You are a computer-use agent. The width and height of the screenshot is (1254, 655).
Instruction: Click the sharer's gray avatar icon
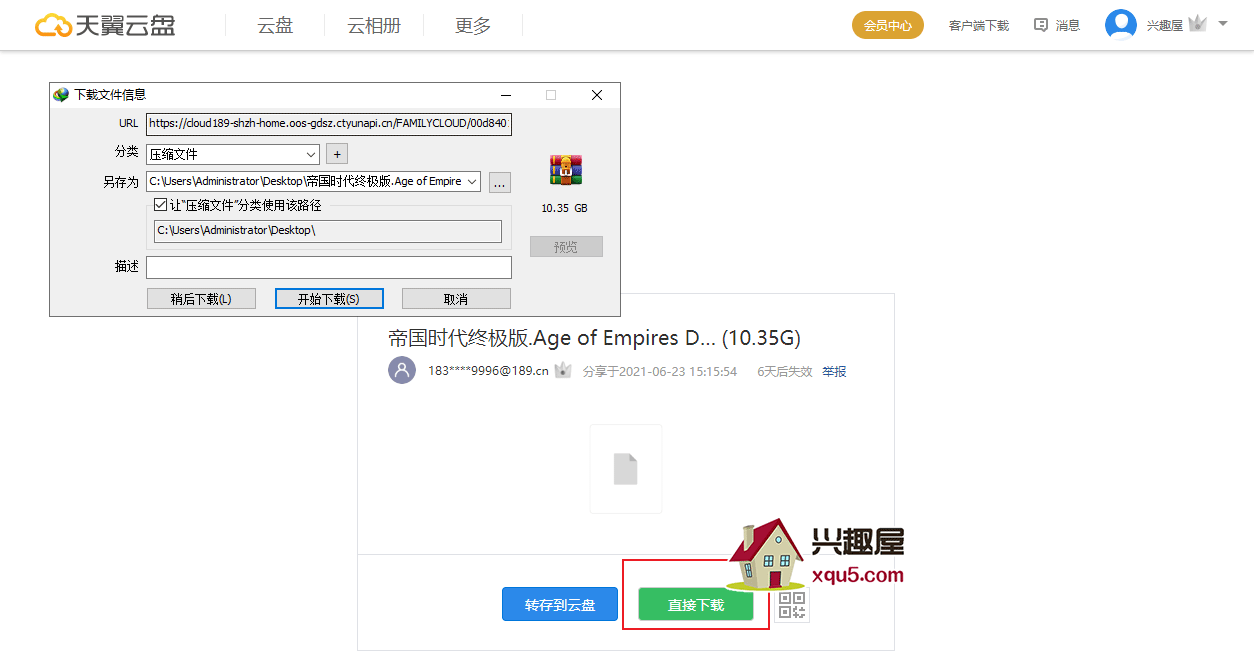click(402, 370)
